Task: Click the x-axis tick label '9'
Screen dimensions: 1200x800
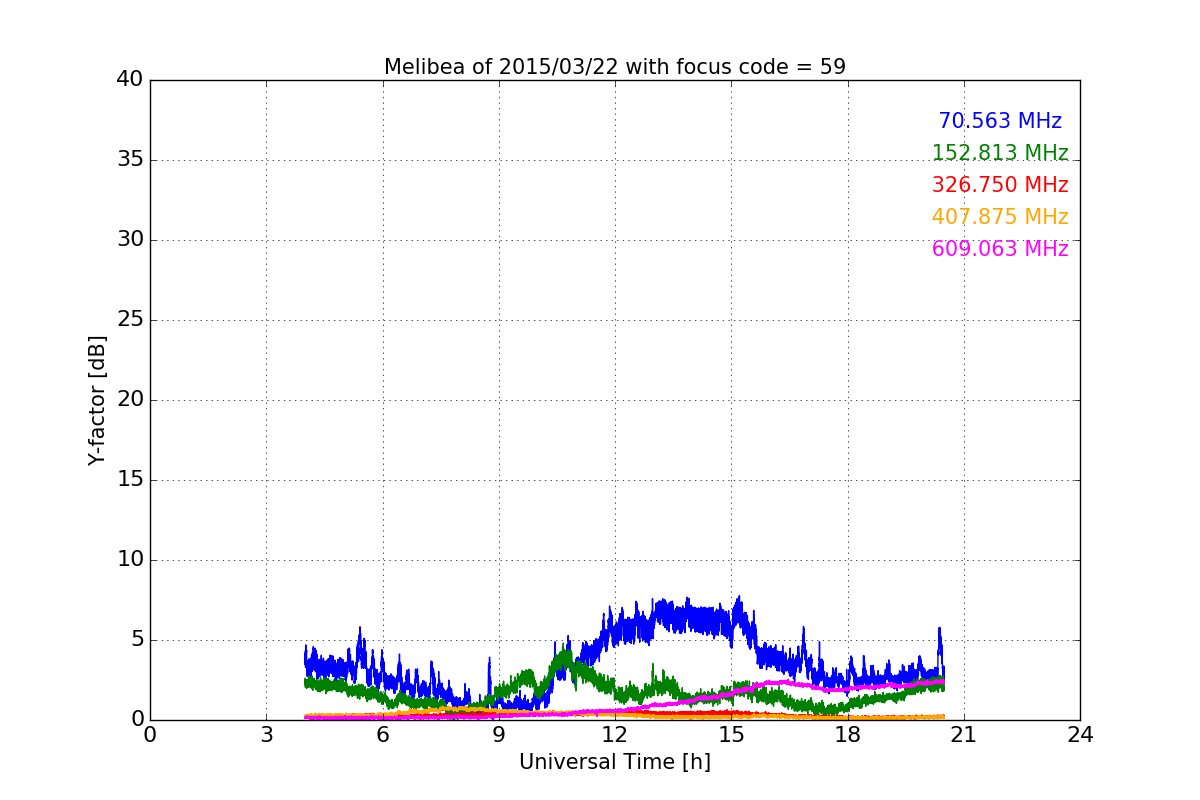Action: (499, 735)
